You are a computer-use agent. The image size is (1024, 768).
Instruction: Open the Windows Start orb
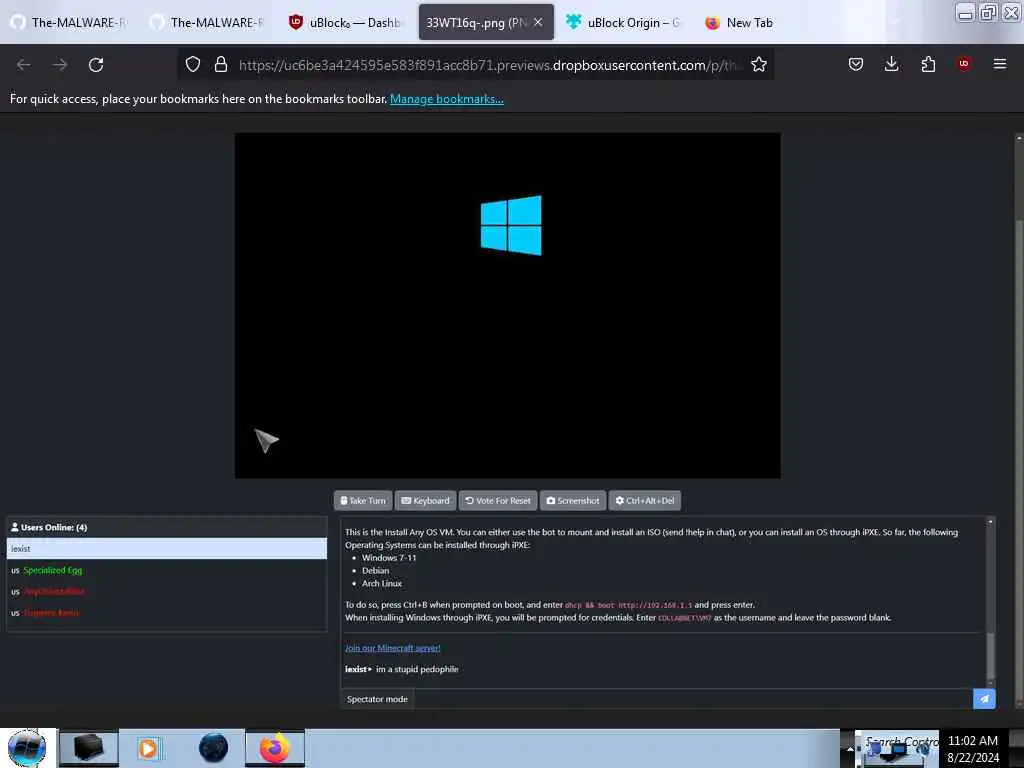click(x=27, y=748)
